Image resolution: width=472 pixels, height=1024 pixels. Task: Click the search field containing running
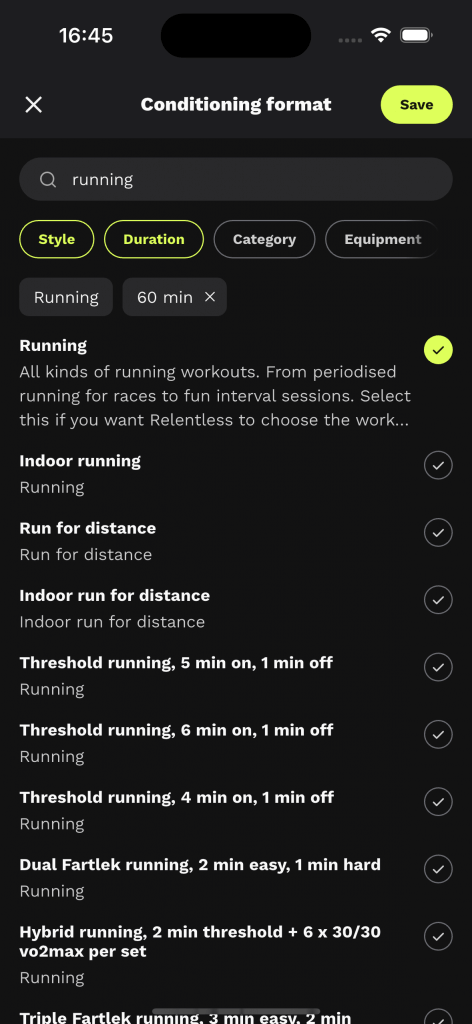tap(236, 179)
